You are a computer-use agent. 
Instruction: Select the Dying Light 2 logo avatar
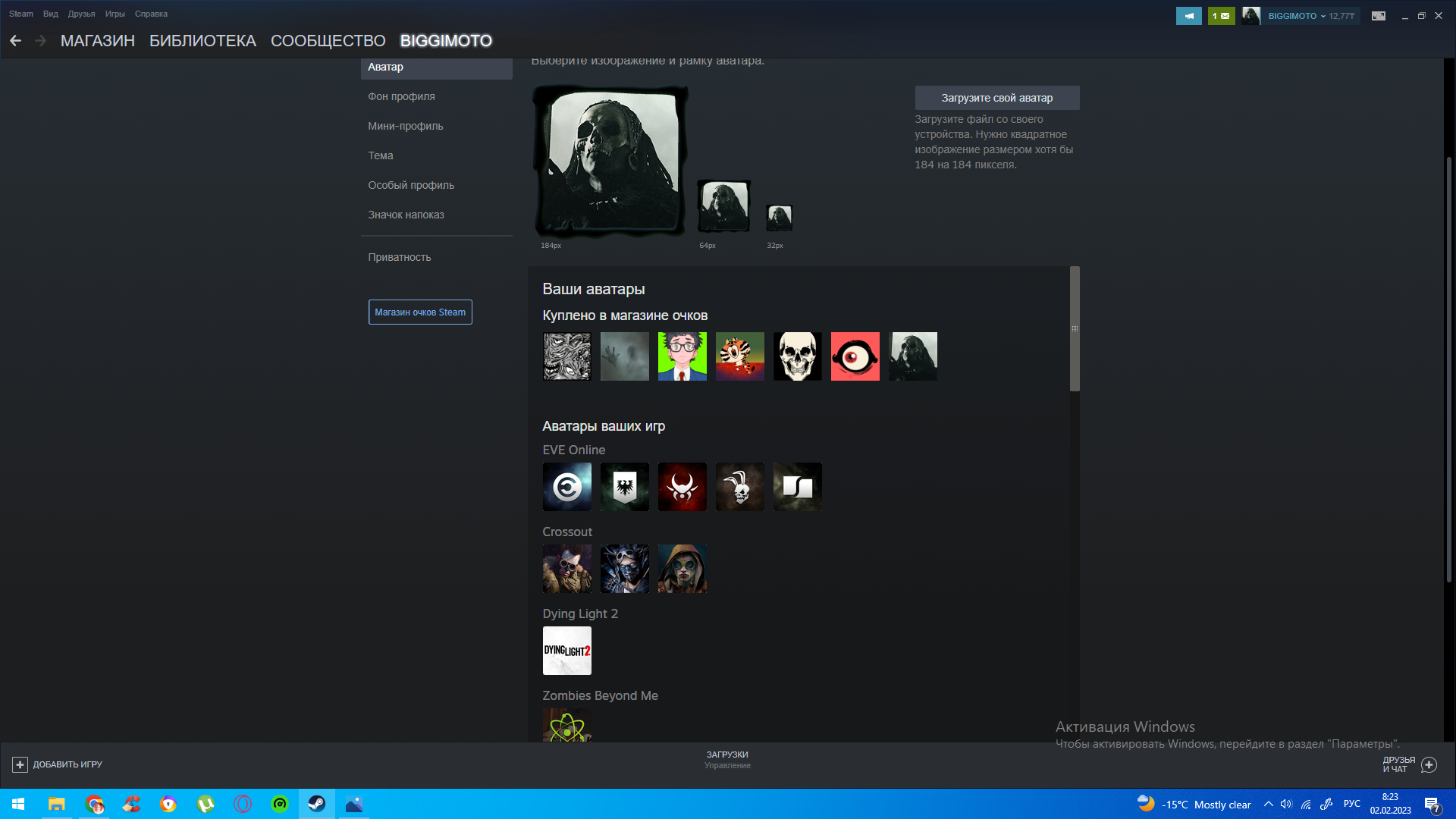[x=567, y=651]
